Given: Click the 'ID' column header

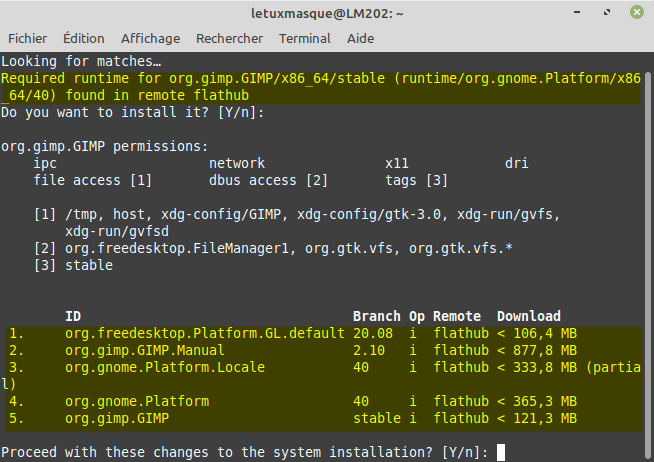Looking at the screenshot, I should click(x=73, y=316).
